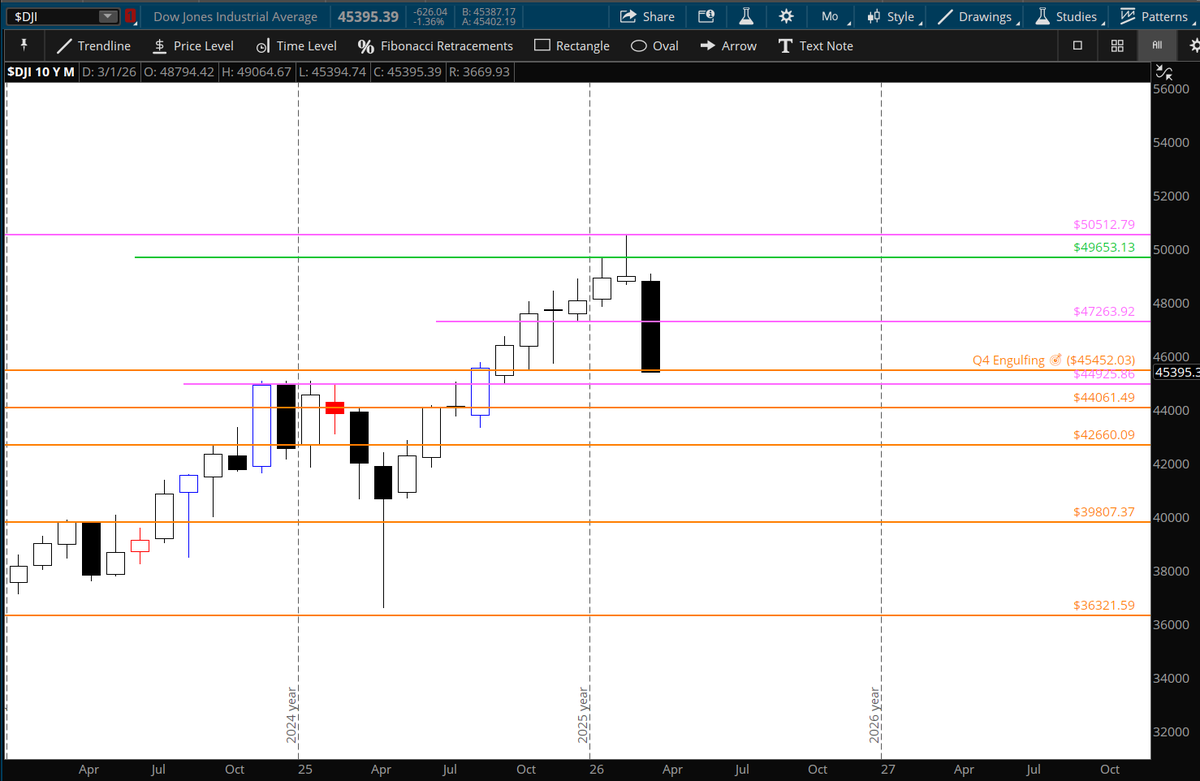
Task: Click the $42660.09 orange level label
Action: (x=1104, y=435)
